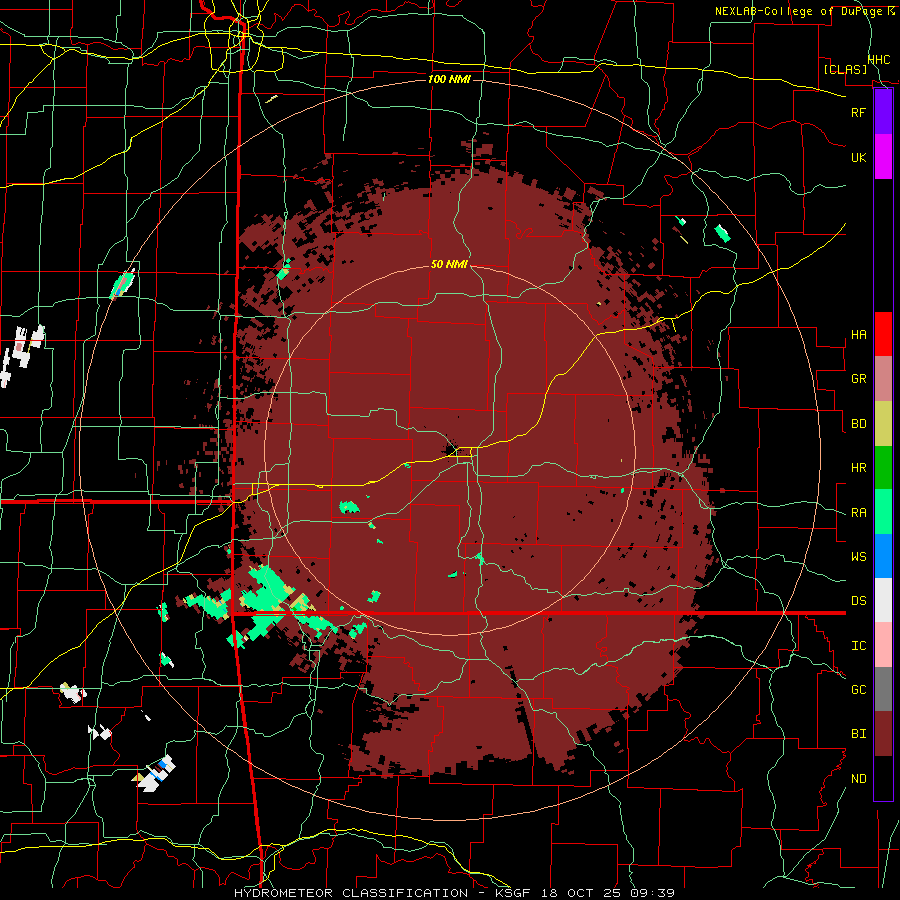This screenshot has height=900, width=900.
Task: Click the HHC product code text
Action: point(879,60)
